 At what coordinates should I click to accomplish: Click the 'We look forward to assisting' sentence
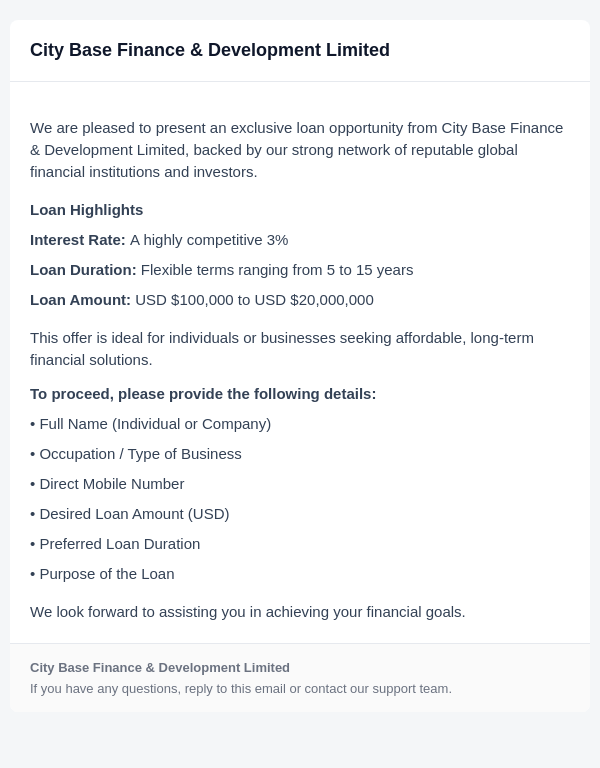(x=248, y=612)
